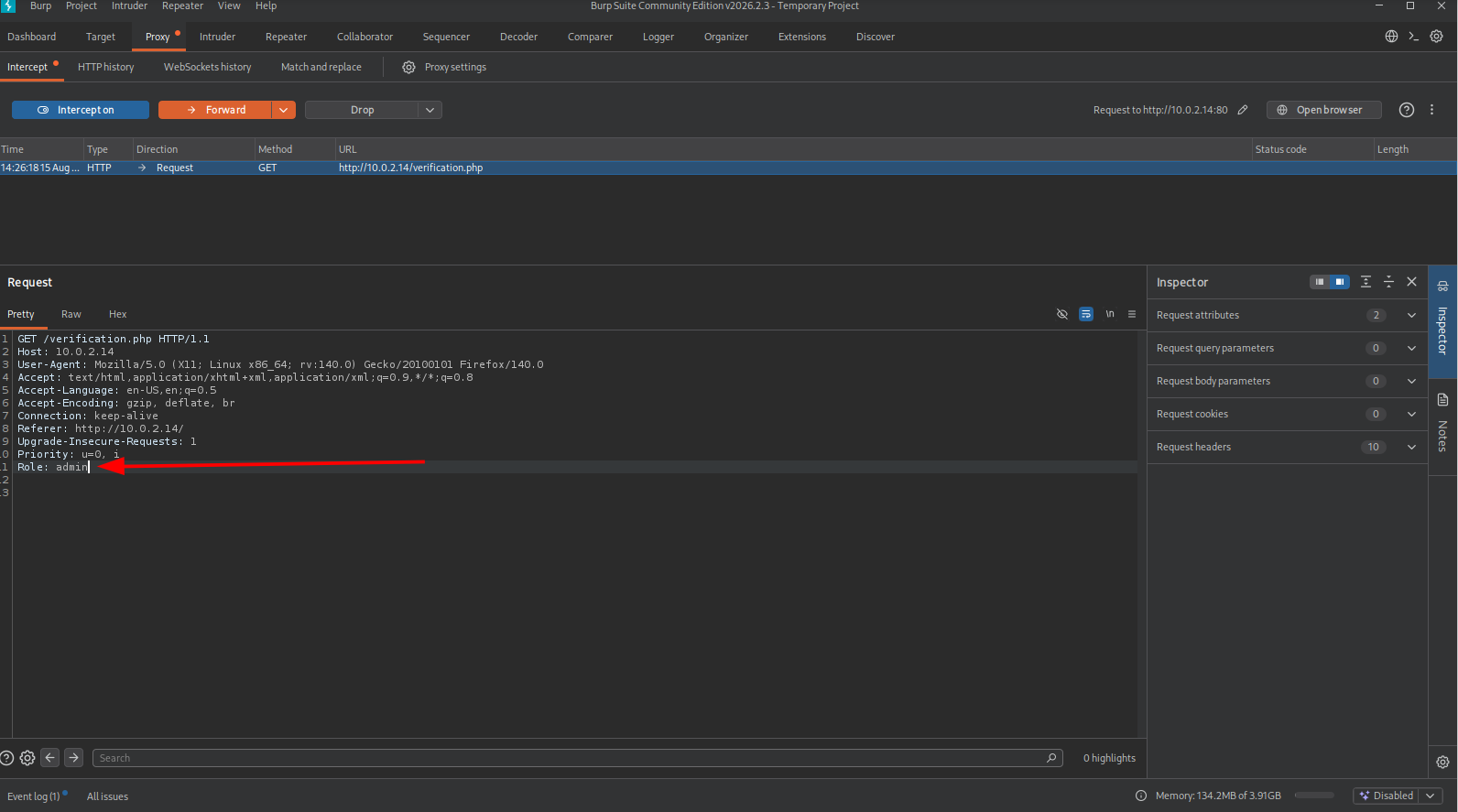Open search help question mark icon
The image size is (1458, 812).
(6, 758)
